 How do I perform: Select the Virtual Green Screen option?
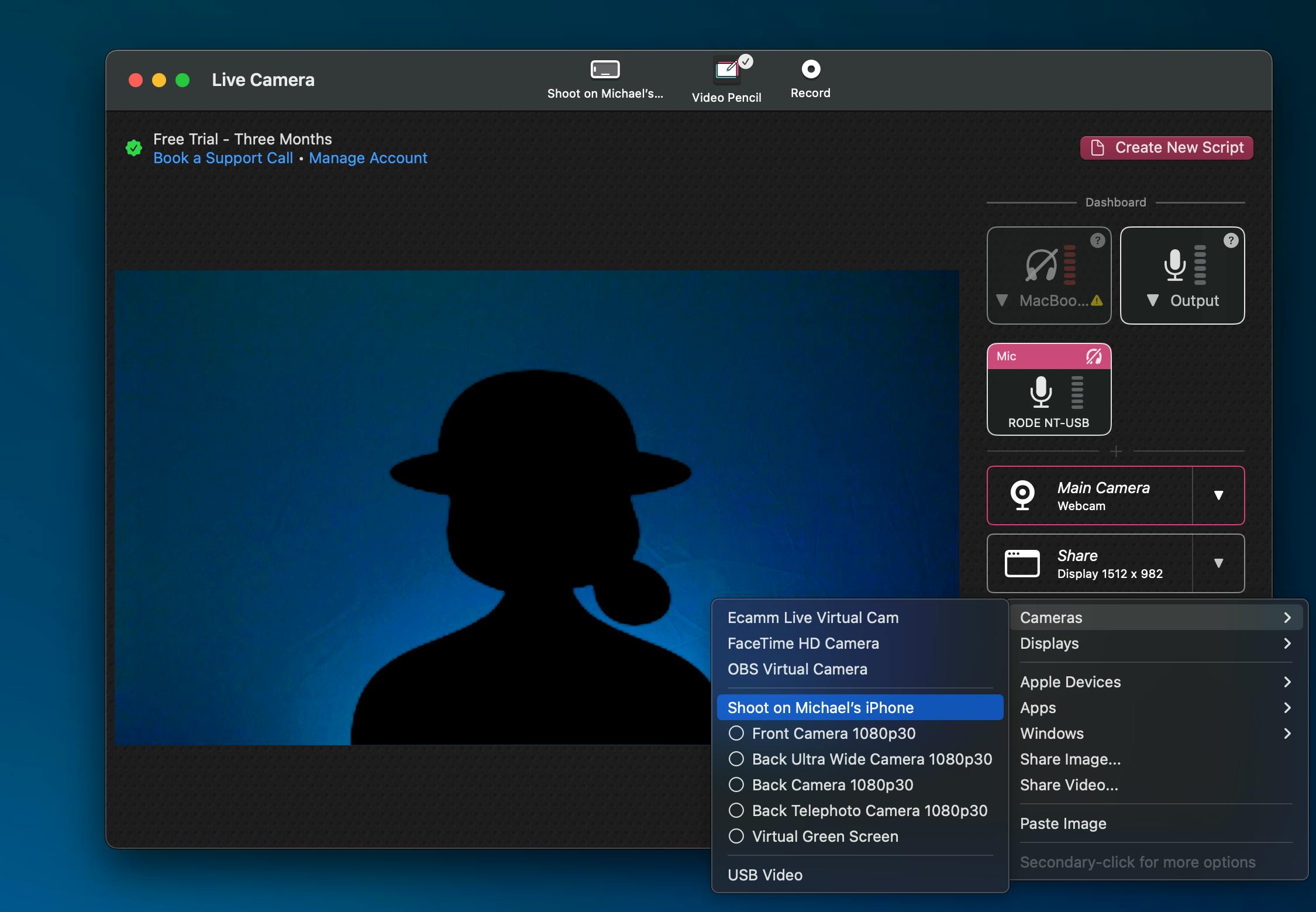click(860, 837)
